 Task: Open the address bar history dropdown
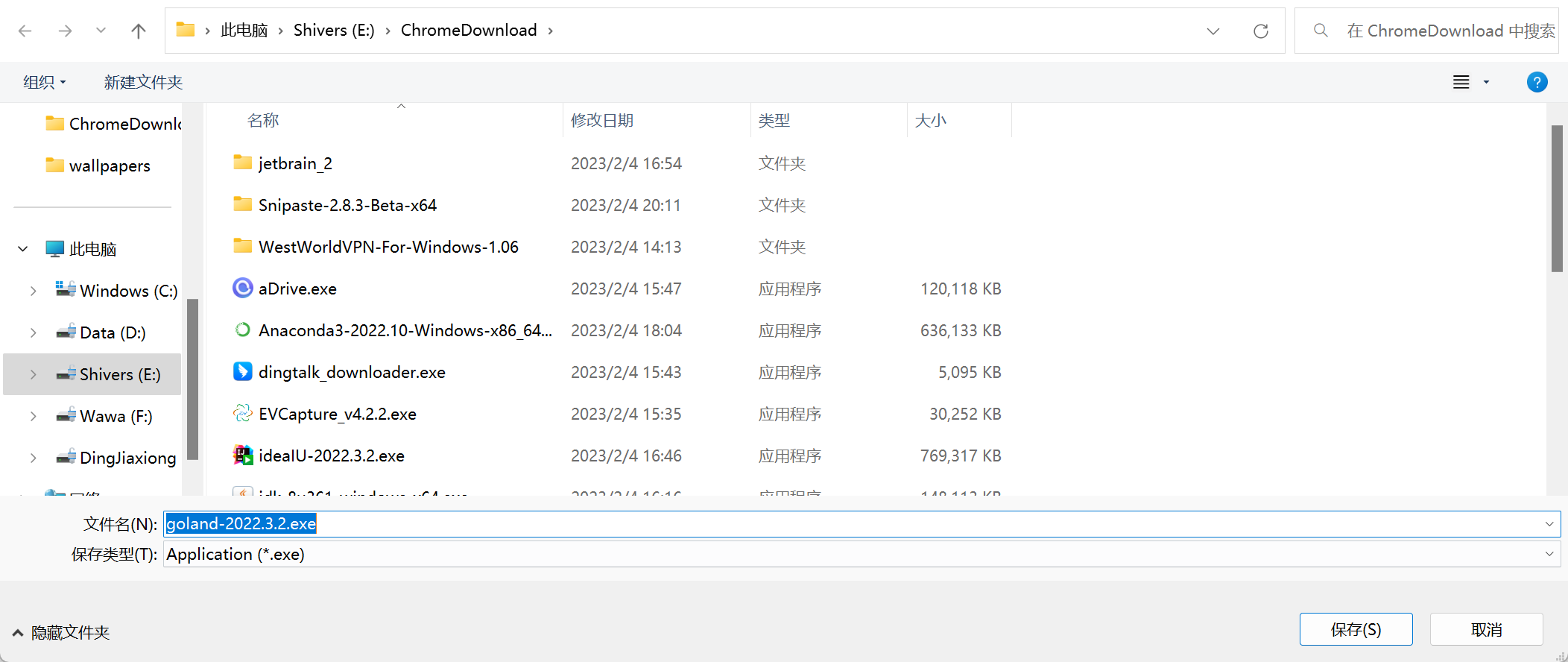pyautogui.click(x=1213, y=31)
